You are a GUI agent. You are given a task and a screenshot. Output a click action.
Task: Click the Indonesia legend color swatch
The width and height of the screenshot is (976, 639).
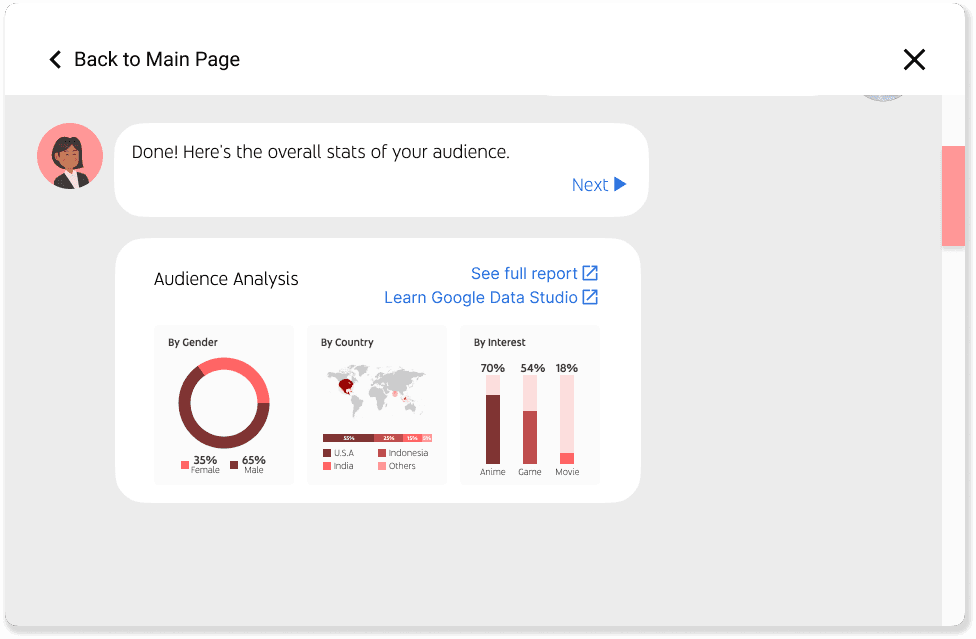[382, 453]
